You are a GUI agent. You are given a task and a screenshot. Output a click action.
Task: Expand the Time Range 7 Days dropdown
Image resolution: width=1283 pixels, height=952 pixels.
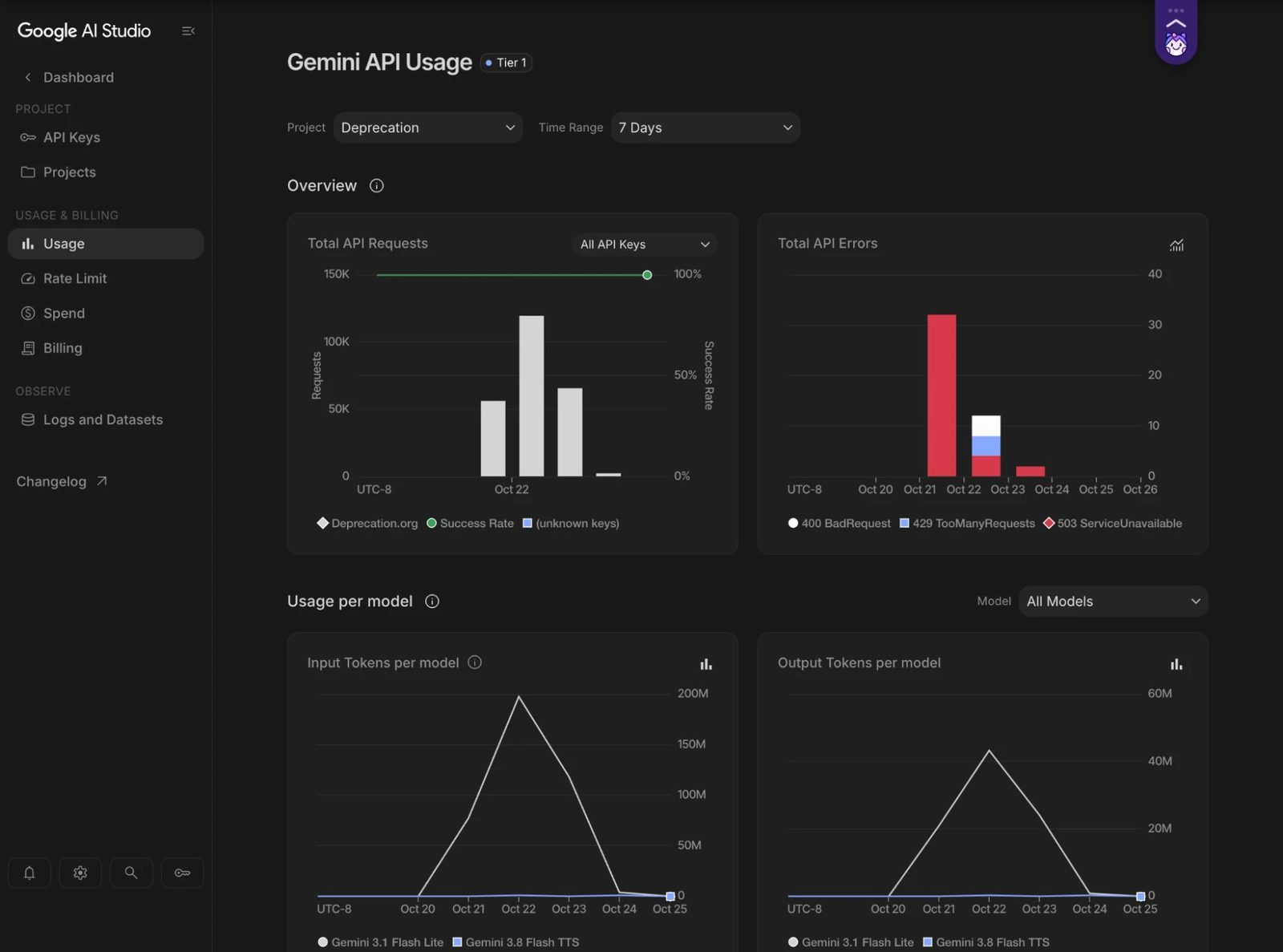pos(706,128)
